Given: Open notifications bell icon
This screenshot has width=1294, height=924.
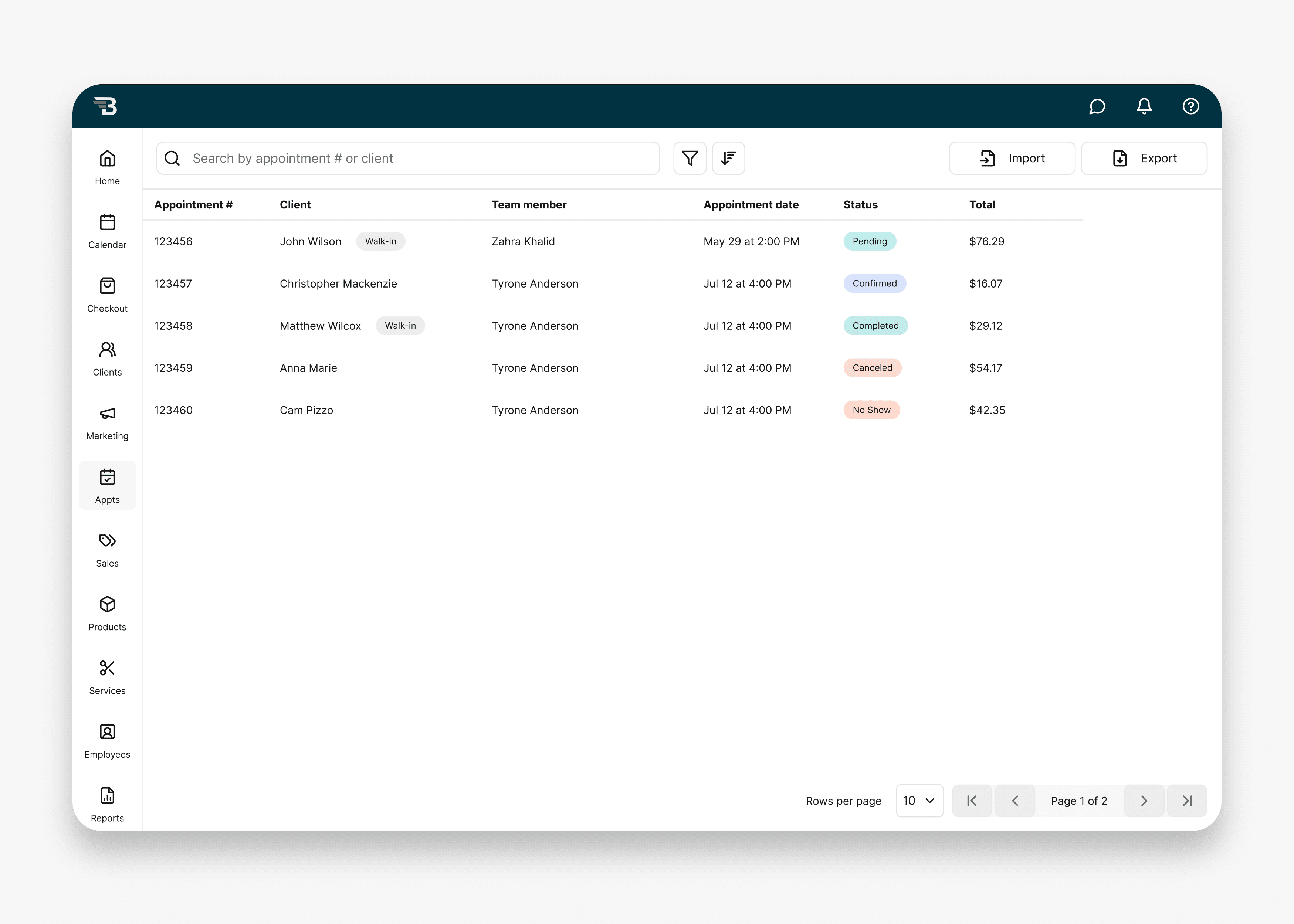Looking at the screenshot, I should coord(1144,106).
